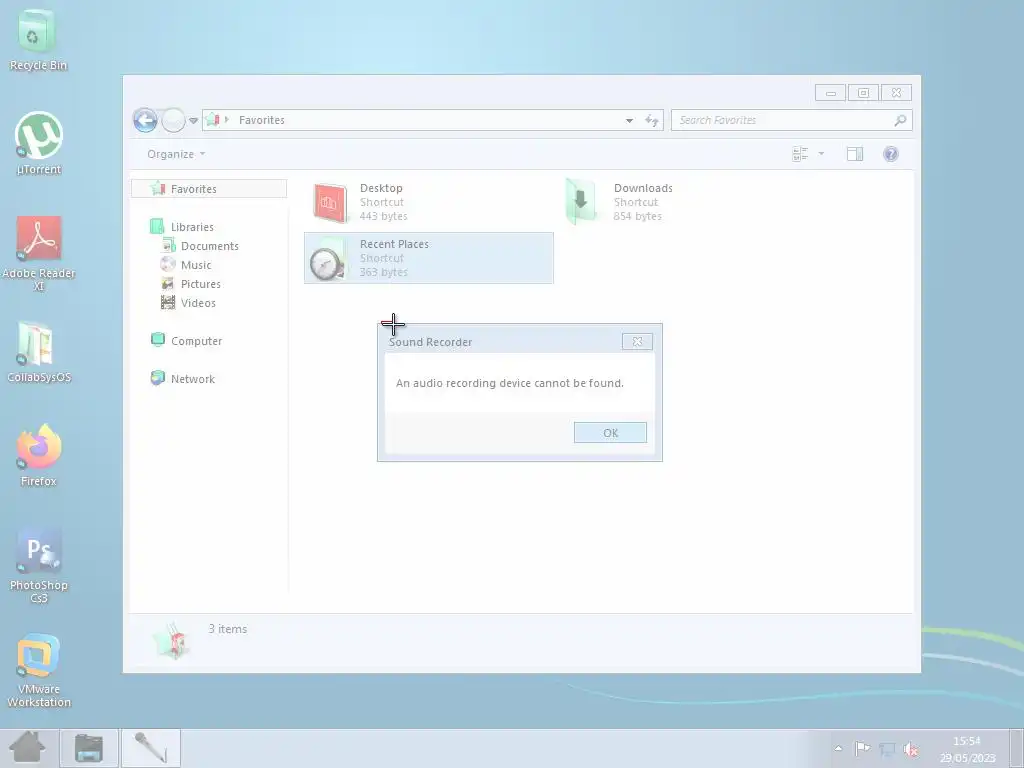Open Documents library in sidebar

tap(200, 246)
